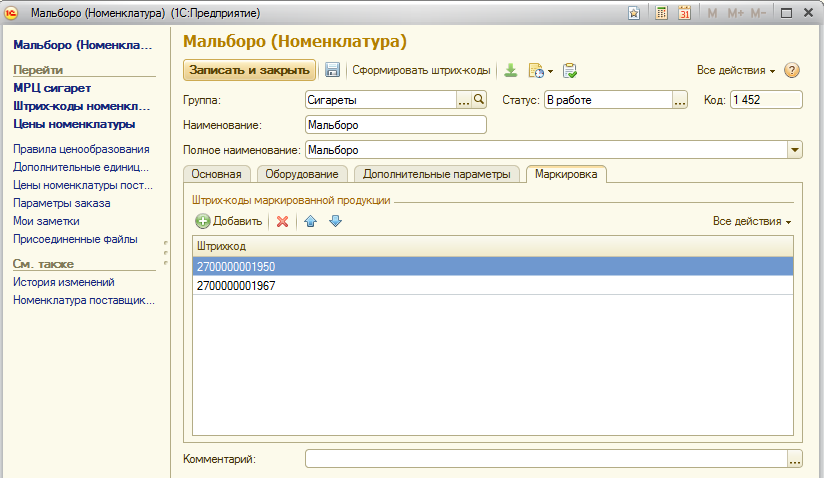Switch to Дополнительные параметры tab
Viewport: 824px width, 478px height.
pos(437,174)
